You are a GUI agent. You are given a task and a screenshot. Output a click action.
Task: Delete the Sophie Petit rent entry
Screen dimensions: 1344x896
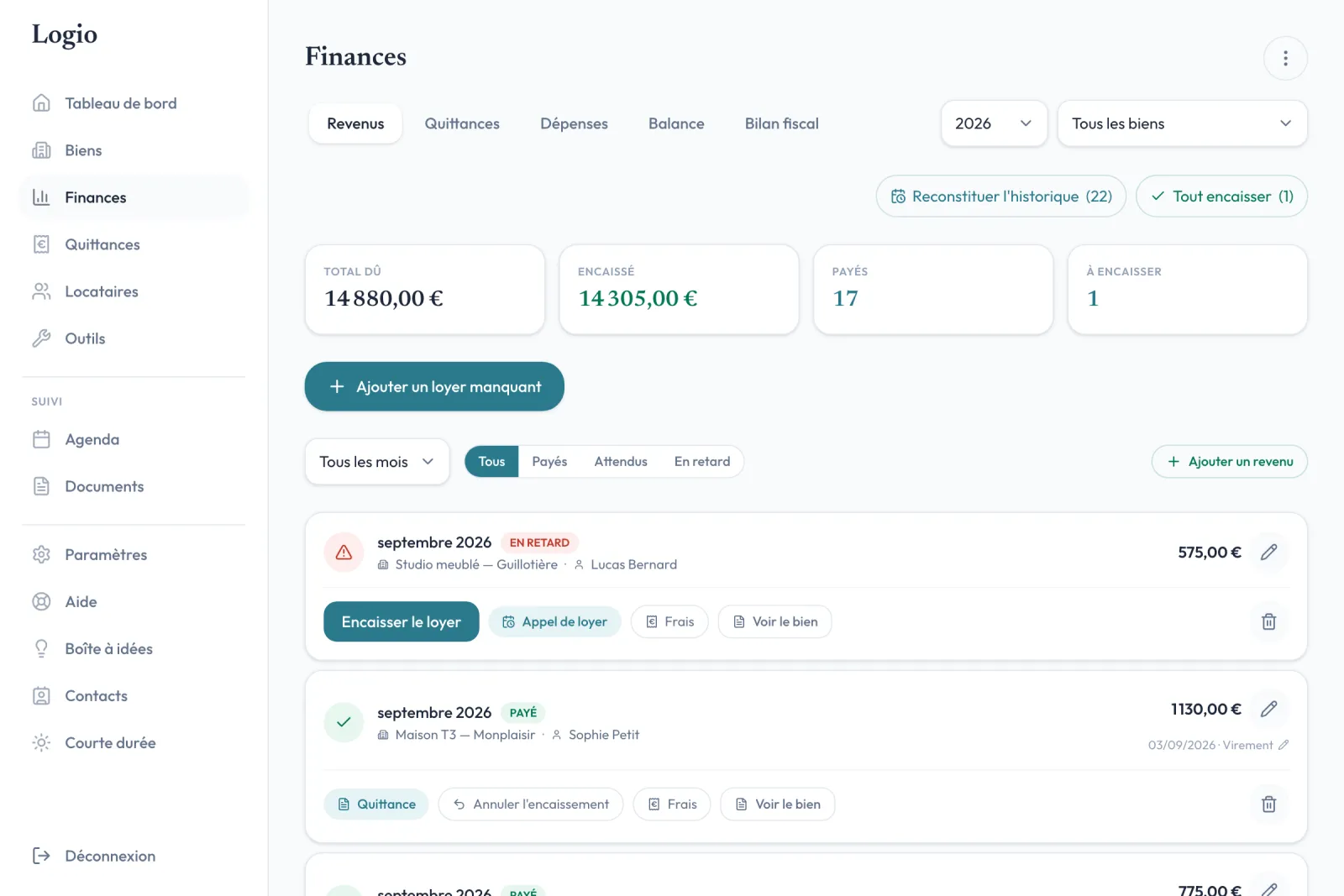pyautogui.click(x=1268, y=804)
